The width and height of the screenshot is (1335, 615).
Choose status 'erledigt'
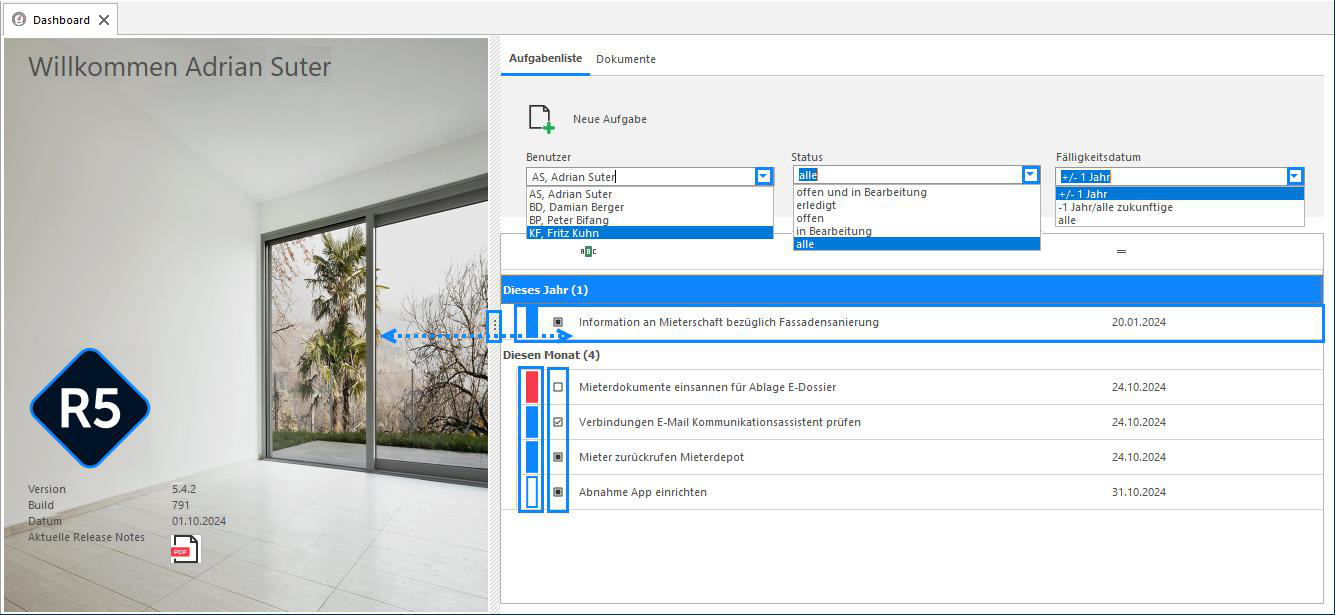click(x=917, y=205)
